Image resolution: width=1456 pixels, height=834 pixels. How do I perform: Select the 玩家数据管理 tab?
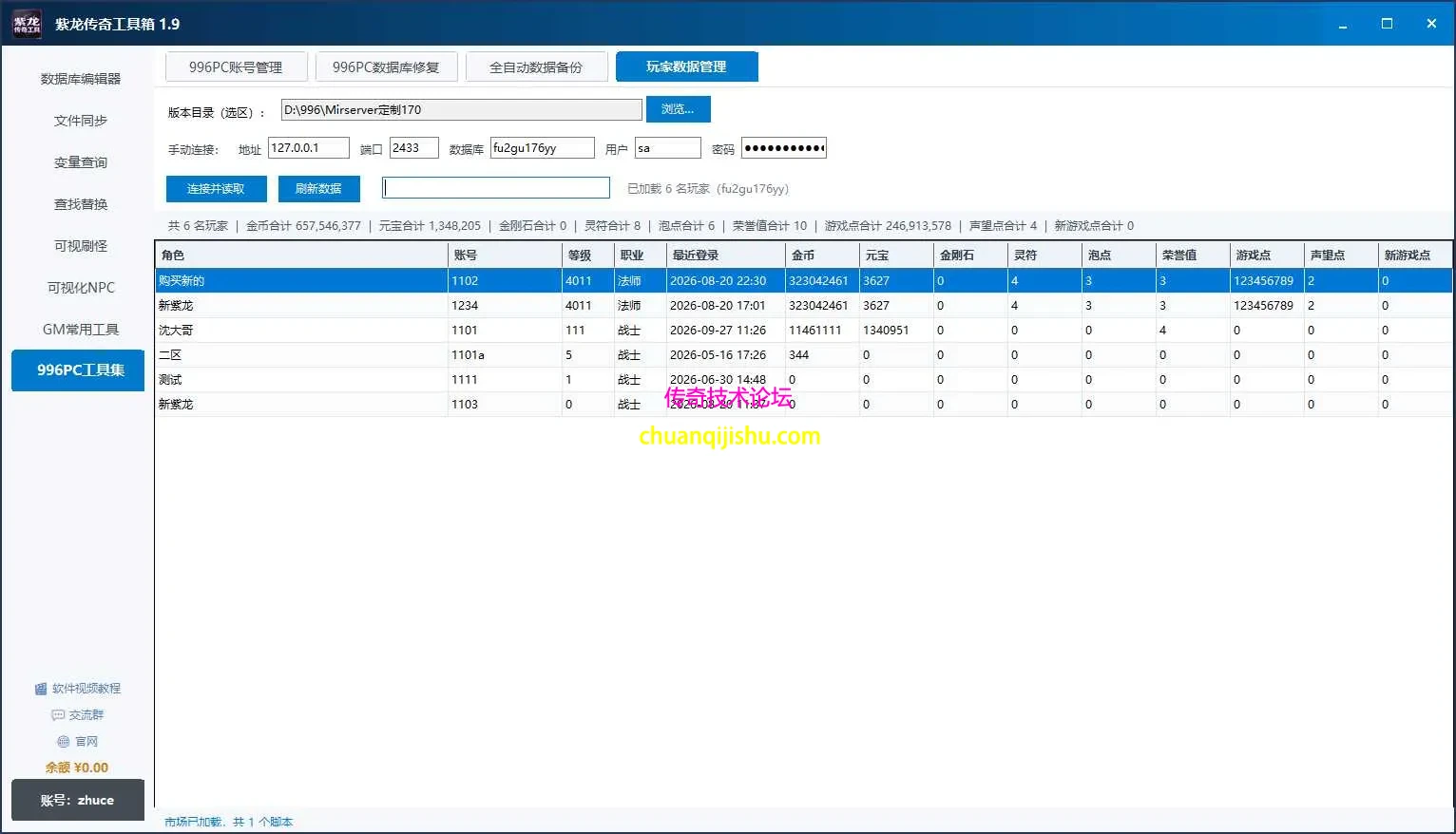click(686, 66)
